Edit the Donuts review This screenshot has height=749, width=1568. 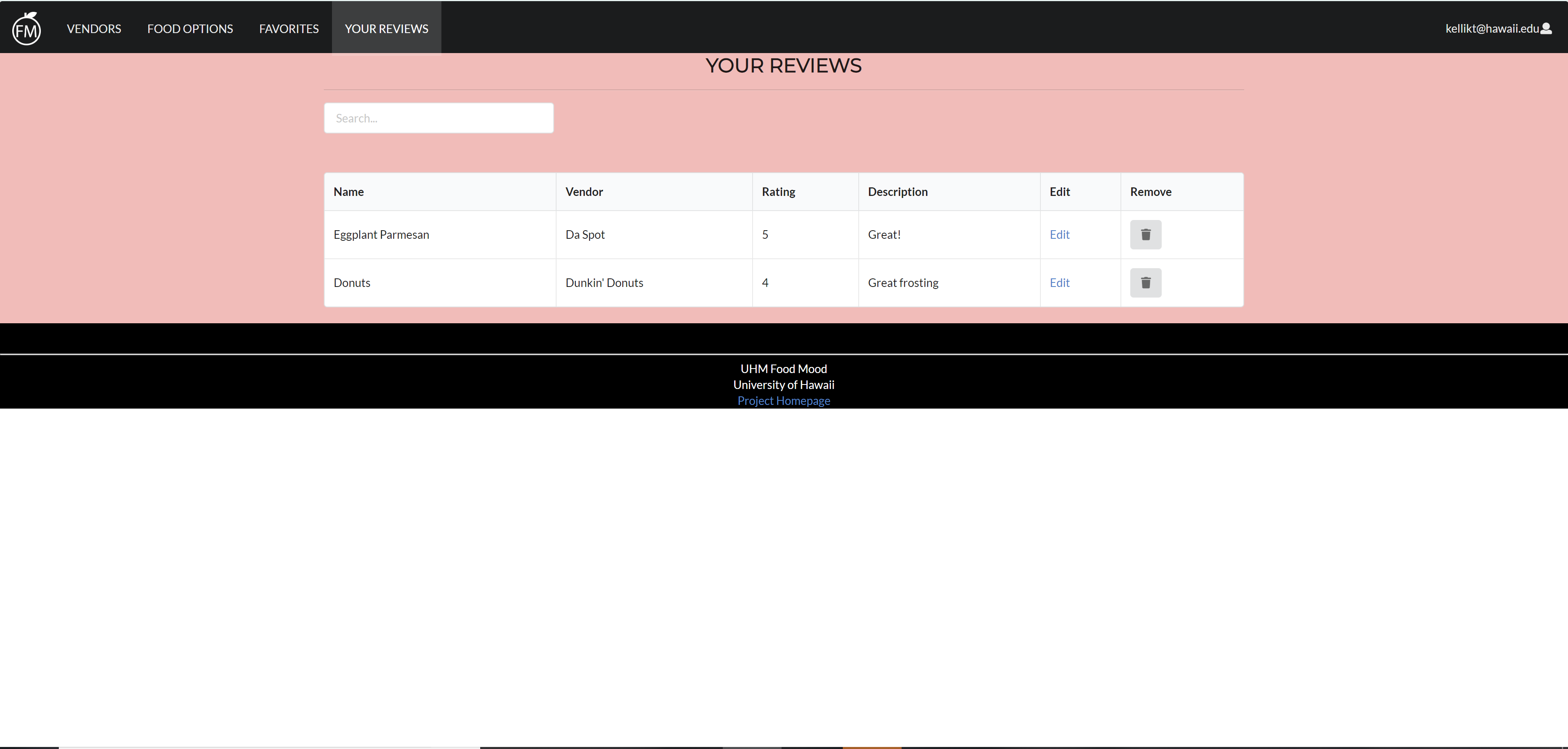1059,282
